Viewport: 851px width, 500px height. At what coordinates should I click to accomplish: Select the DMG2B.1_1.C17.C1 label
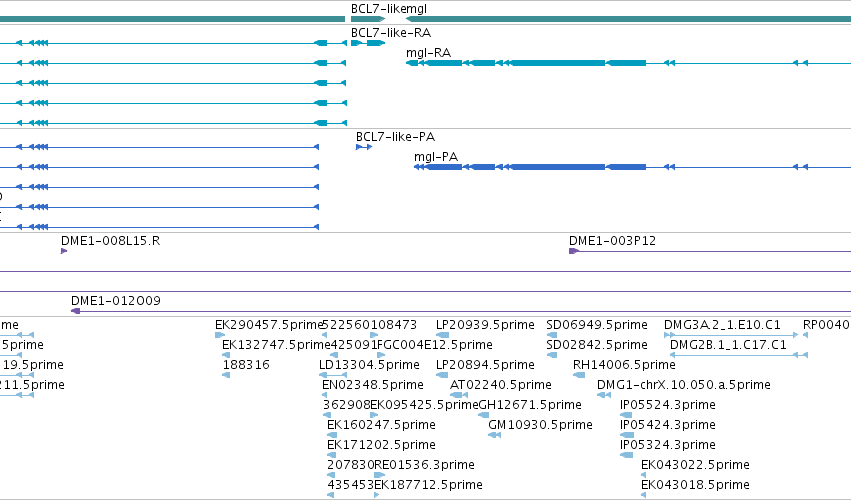point(728,345)
